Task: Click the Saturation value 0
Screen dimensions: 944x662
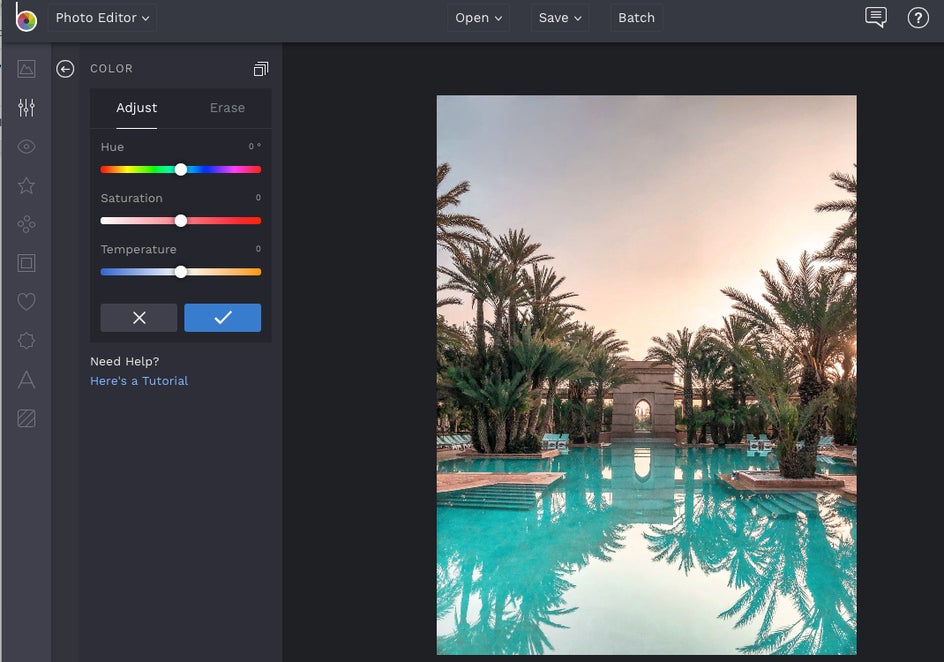Action: (x=258, y=197)
